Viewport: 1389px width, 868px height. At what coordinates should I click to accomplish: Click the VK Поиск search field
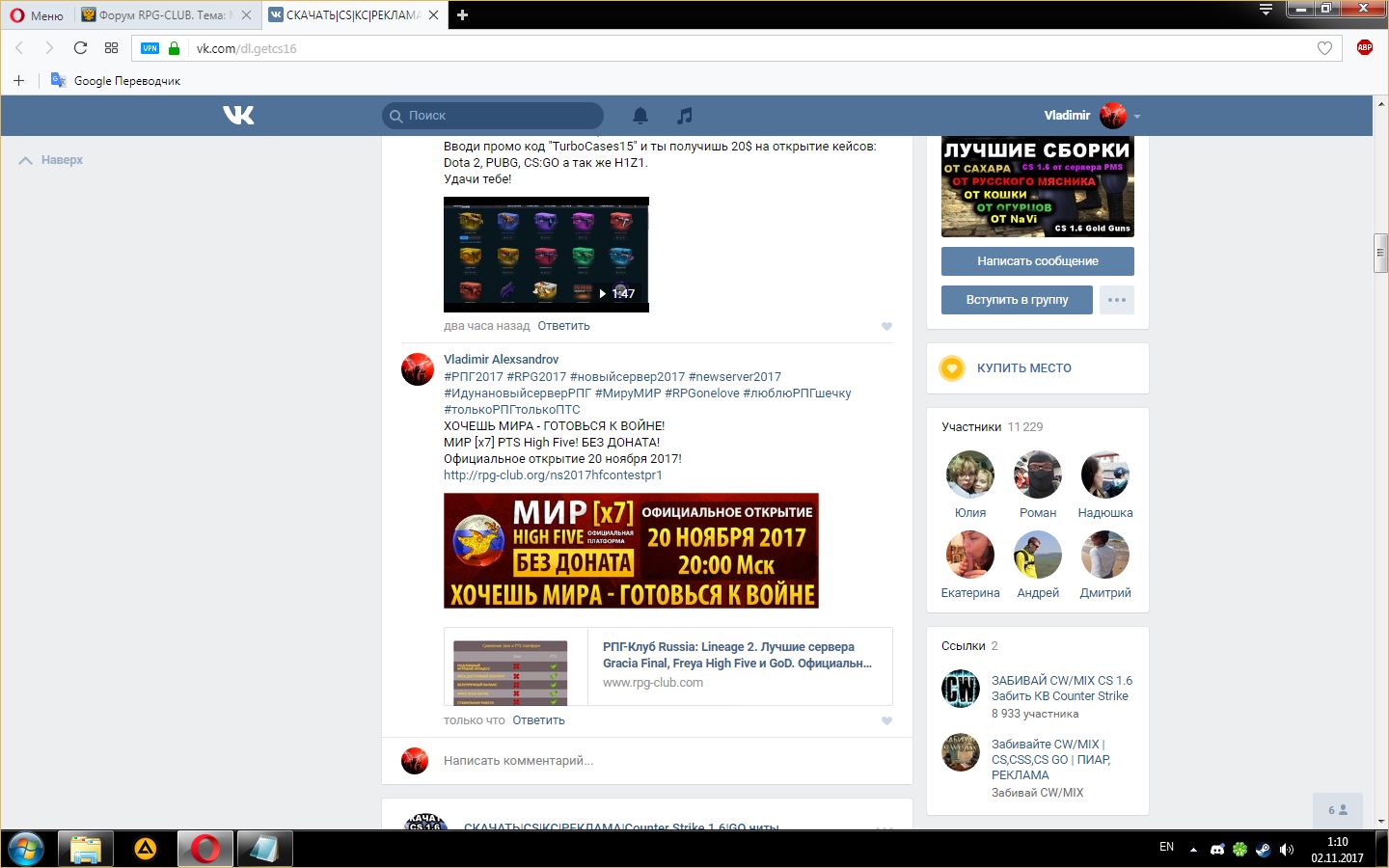[493, 116]
